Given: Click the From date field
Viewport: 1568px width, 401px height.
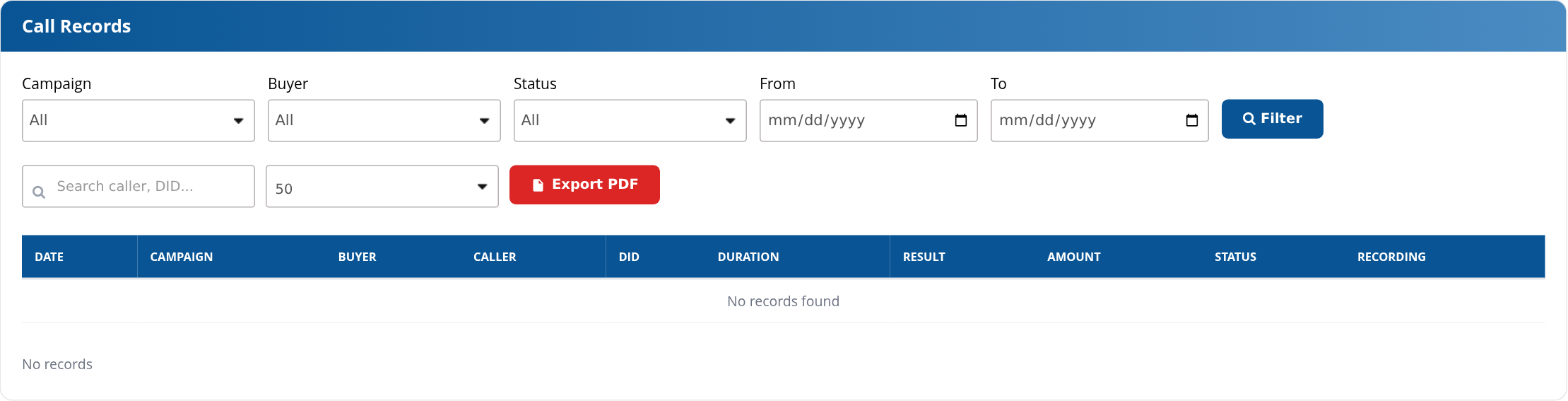Looking at the screenshot, I should [x=868, y=120].
